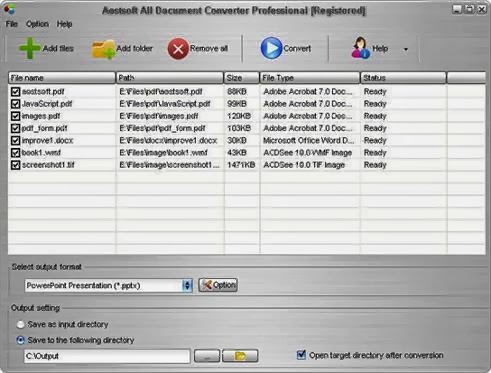Click path E:\Files\image\book1.wmf
Image resolution: width=491 pixels, height=373 pixels.
coord(163,153)
